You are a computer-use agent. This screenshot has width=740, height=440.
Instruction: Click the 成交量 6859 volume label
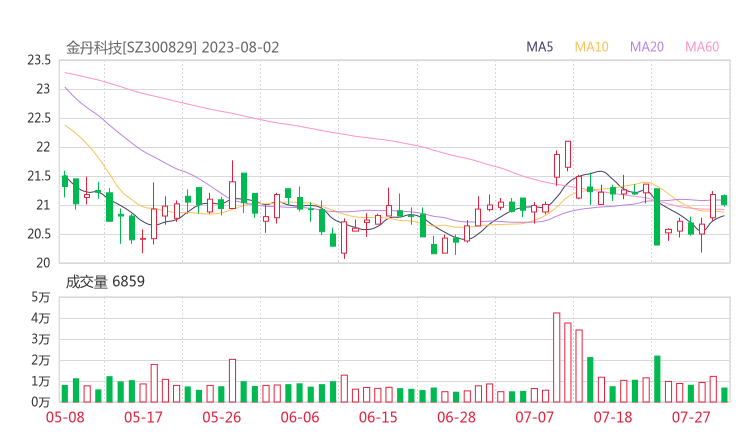tap(105, 282)
